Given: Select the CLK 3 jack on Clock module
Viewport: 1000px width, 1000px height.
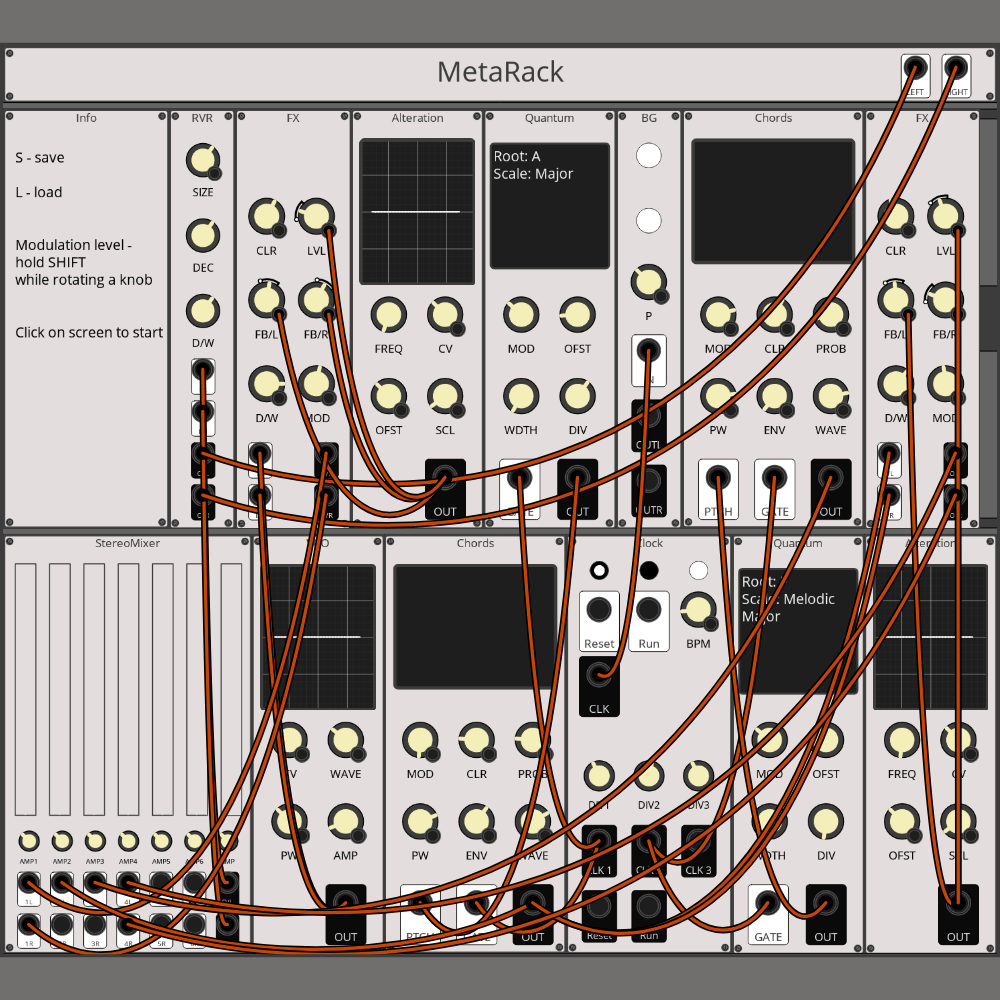Looking at the screenshot, I should tap(698, 840).
